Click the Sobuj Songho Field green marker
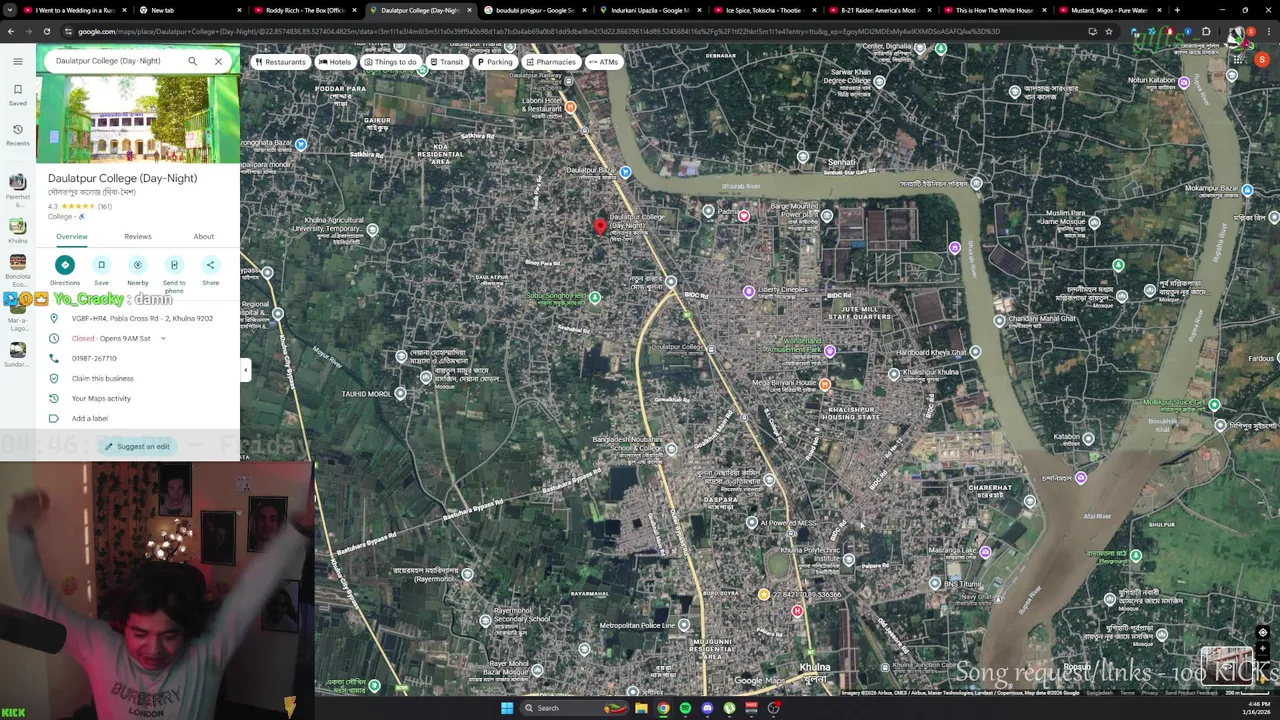Screen dimensions: 1280x720 [x=595, y=297]
